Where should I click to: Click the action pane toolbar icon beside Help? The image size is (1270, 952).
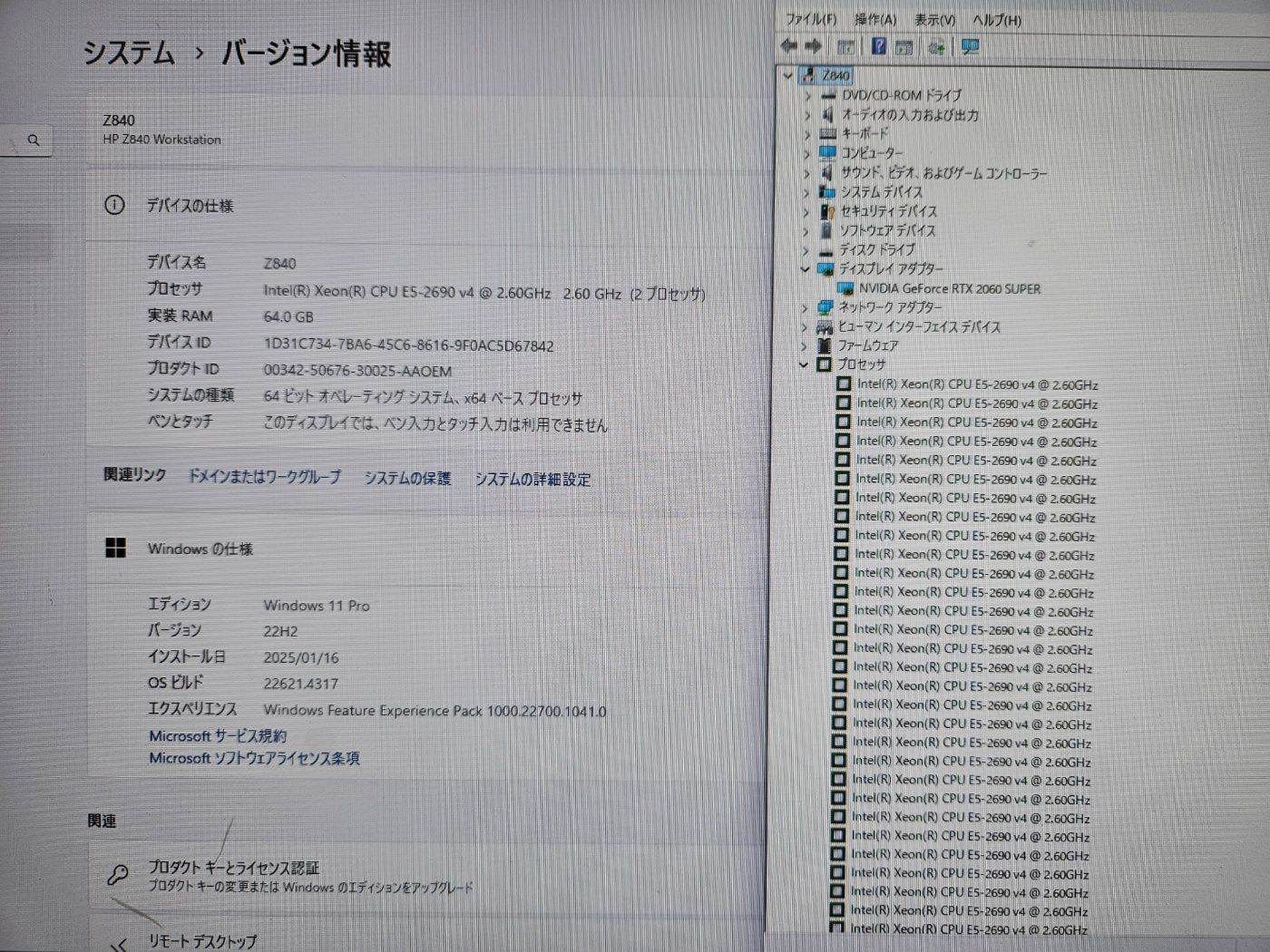(904, 47)
